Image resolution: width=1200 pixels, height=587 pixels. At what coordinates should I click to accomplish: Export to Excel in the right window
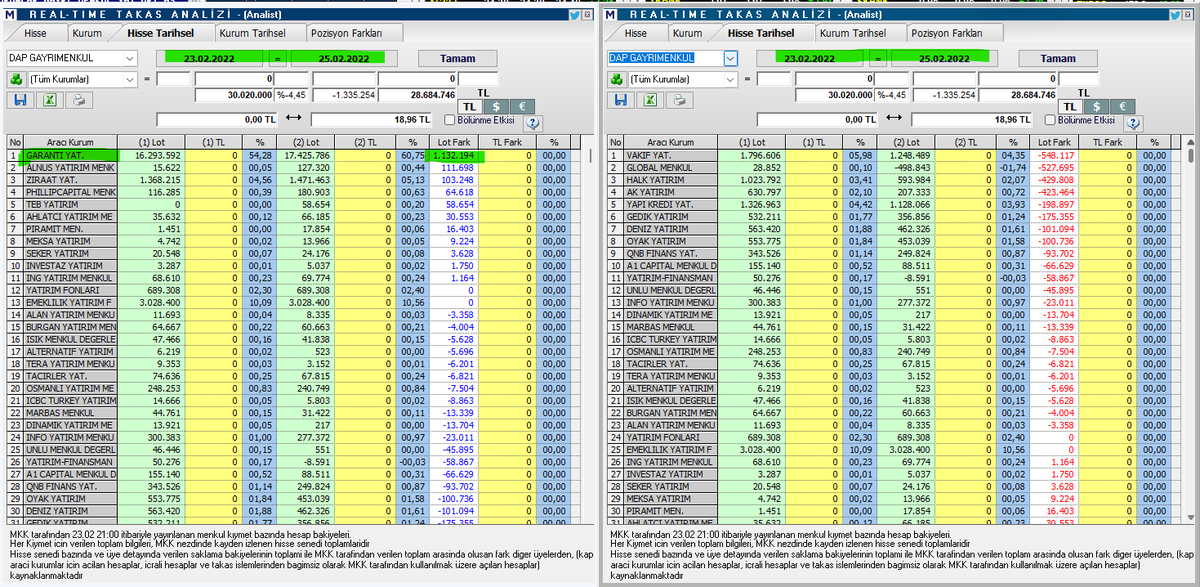point(651,100)
